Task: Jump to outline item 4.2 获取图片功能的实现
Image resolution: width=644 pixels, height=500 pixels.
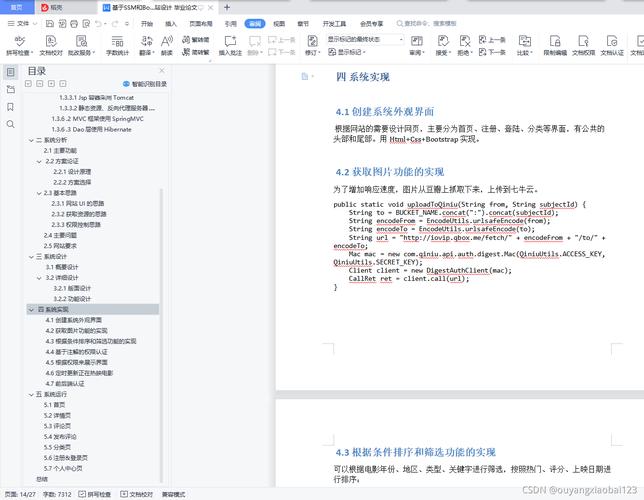Action: 76,331
